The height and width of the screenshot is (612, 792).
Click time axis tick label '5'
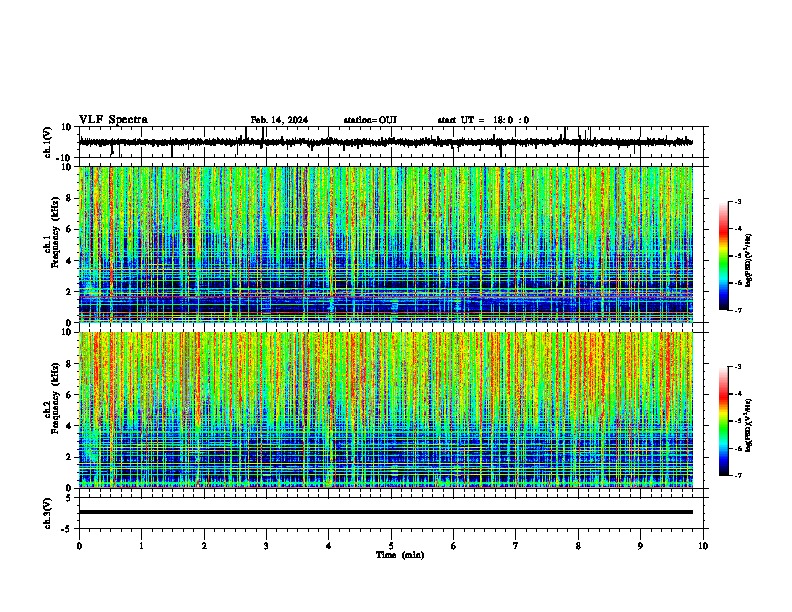(x=391, y=546)
